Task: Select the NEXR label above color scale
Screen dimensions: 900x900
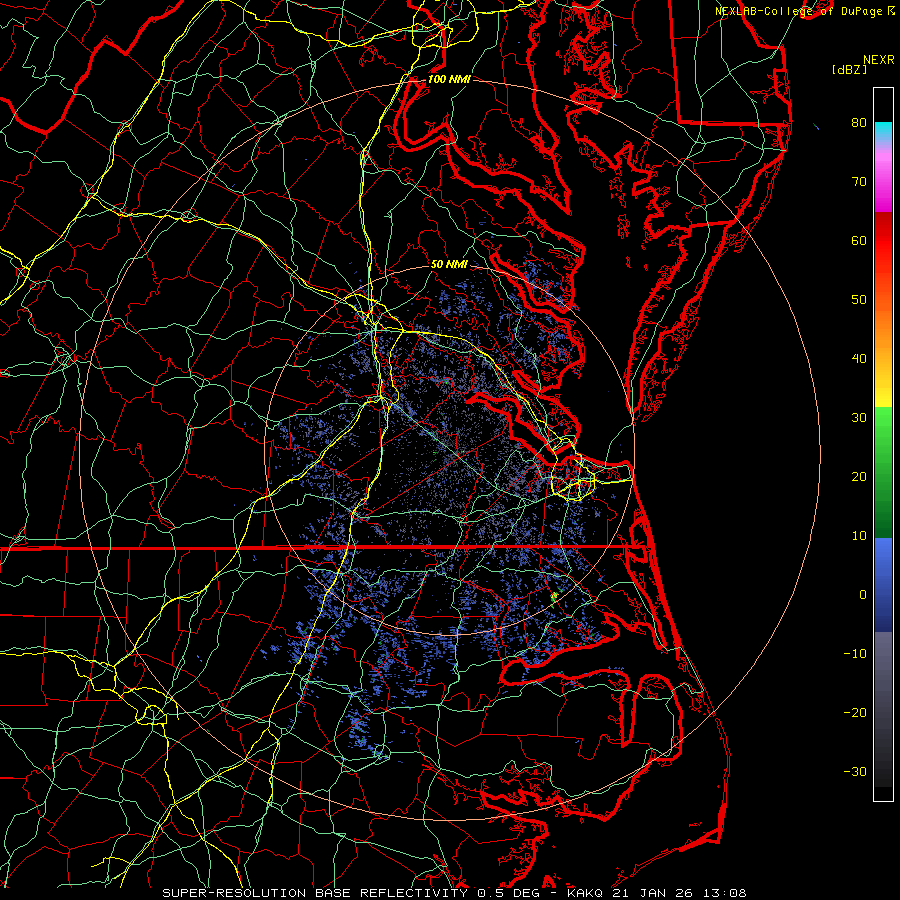Action: coord(878,60)
